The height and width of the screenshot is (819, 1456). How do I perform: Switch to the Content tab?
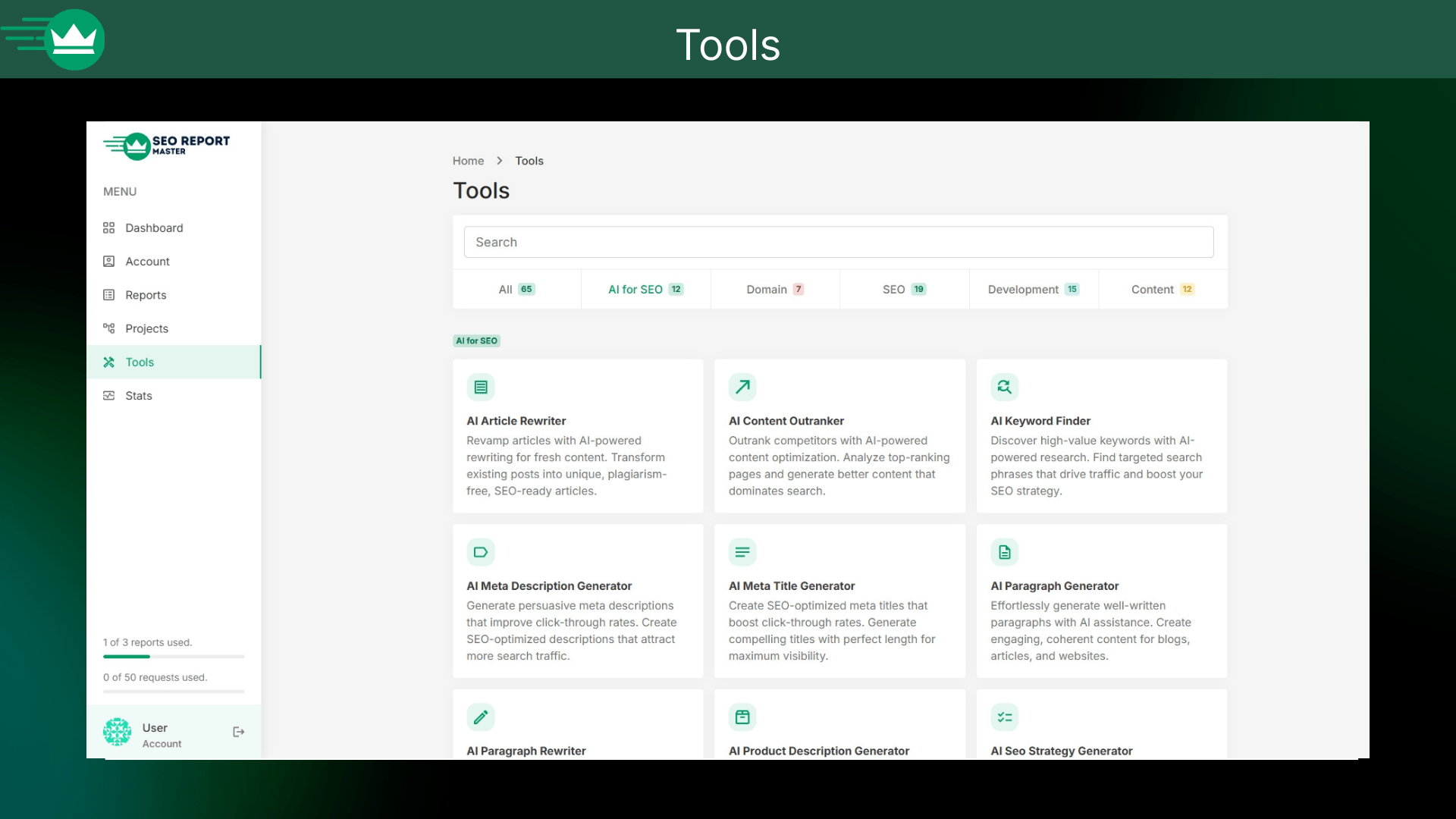(x=1162, y=289)
